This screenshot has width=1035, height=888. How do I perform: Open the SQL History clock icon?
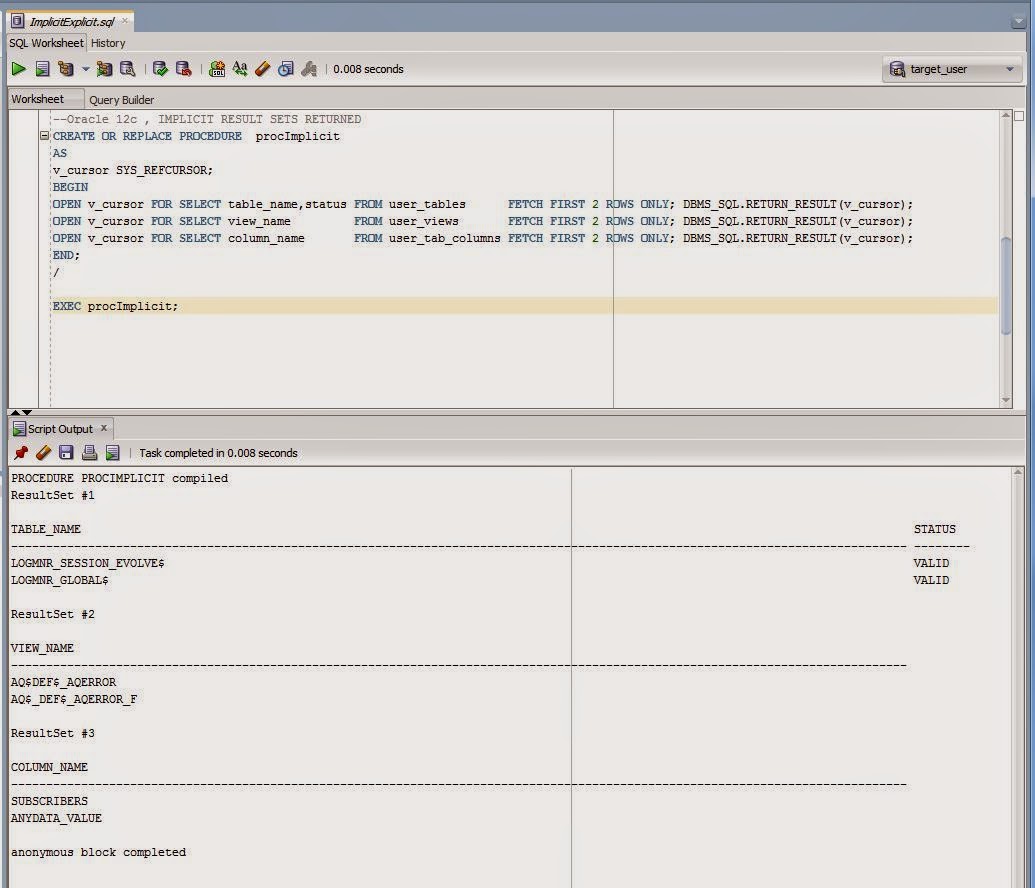[x=284, y=69]
